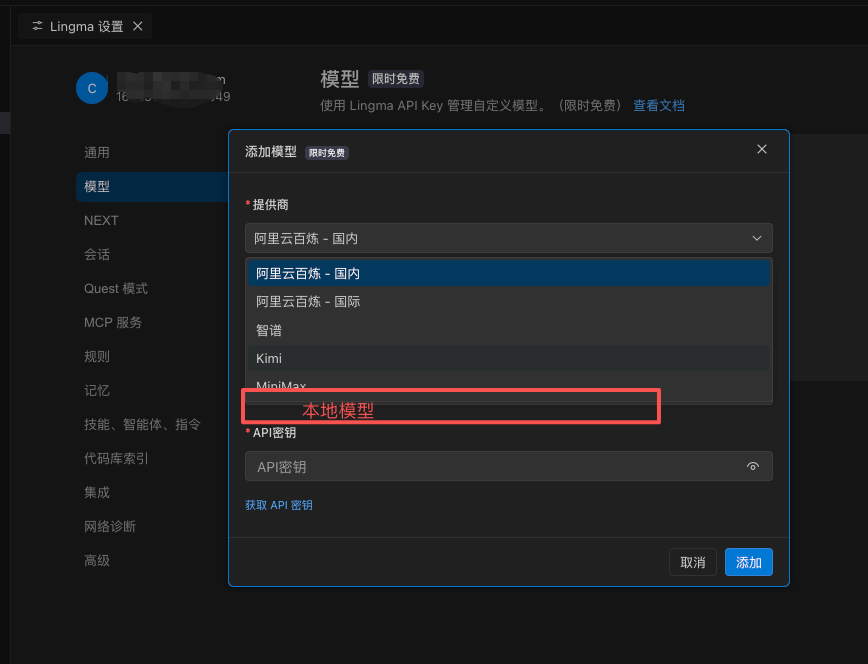Choose Kimi from provider list
The height and width of the screenshot is (664, 868).
[x=508, y=358]
